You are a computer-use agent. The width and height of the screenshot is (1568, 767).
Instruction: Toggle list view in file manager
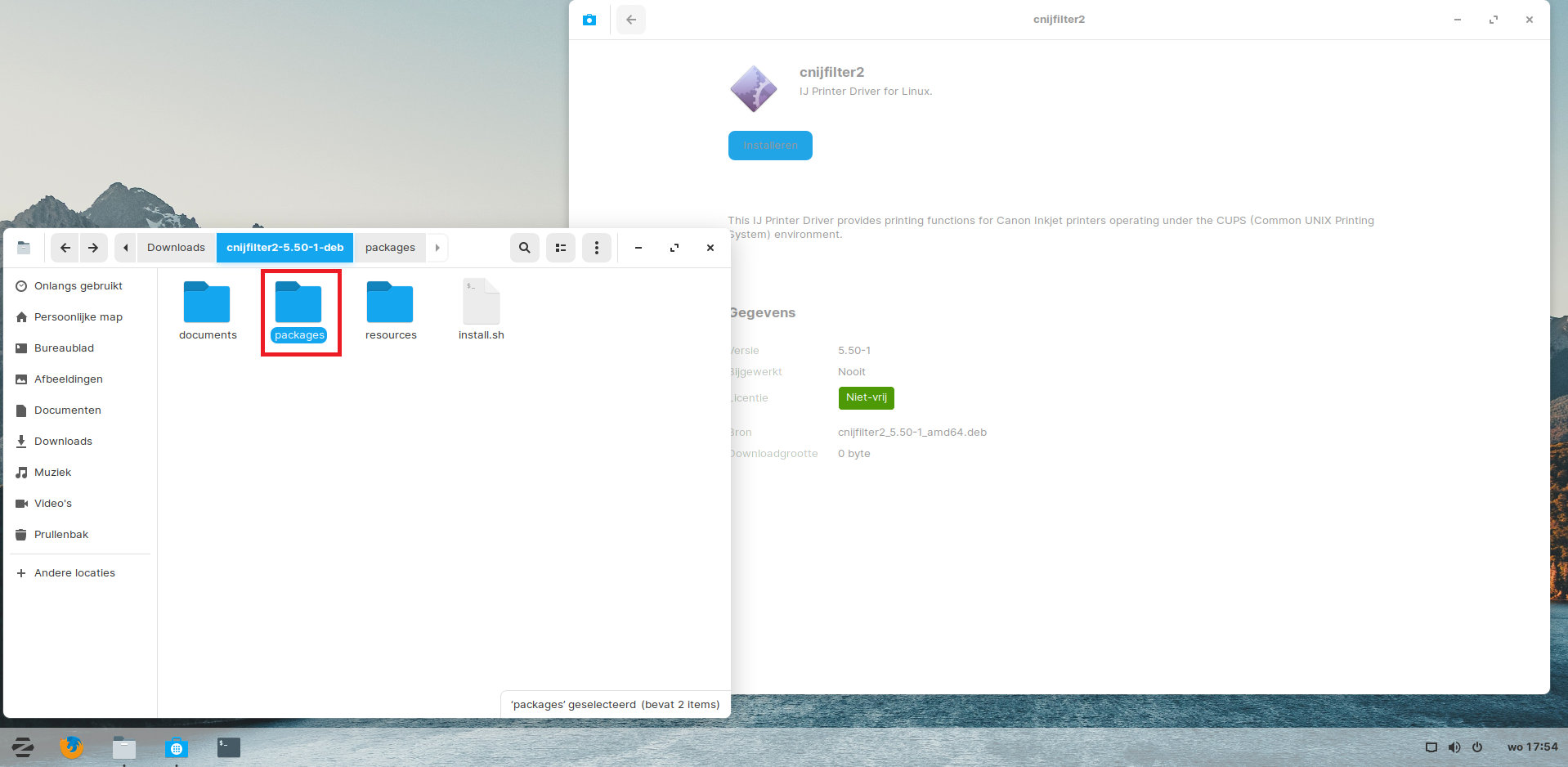561,248
